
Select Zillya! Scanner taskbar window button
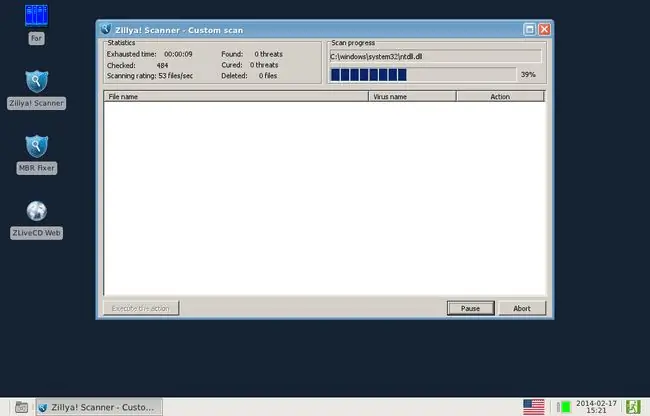click(x=99, y=407)
